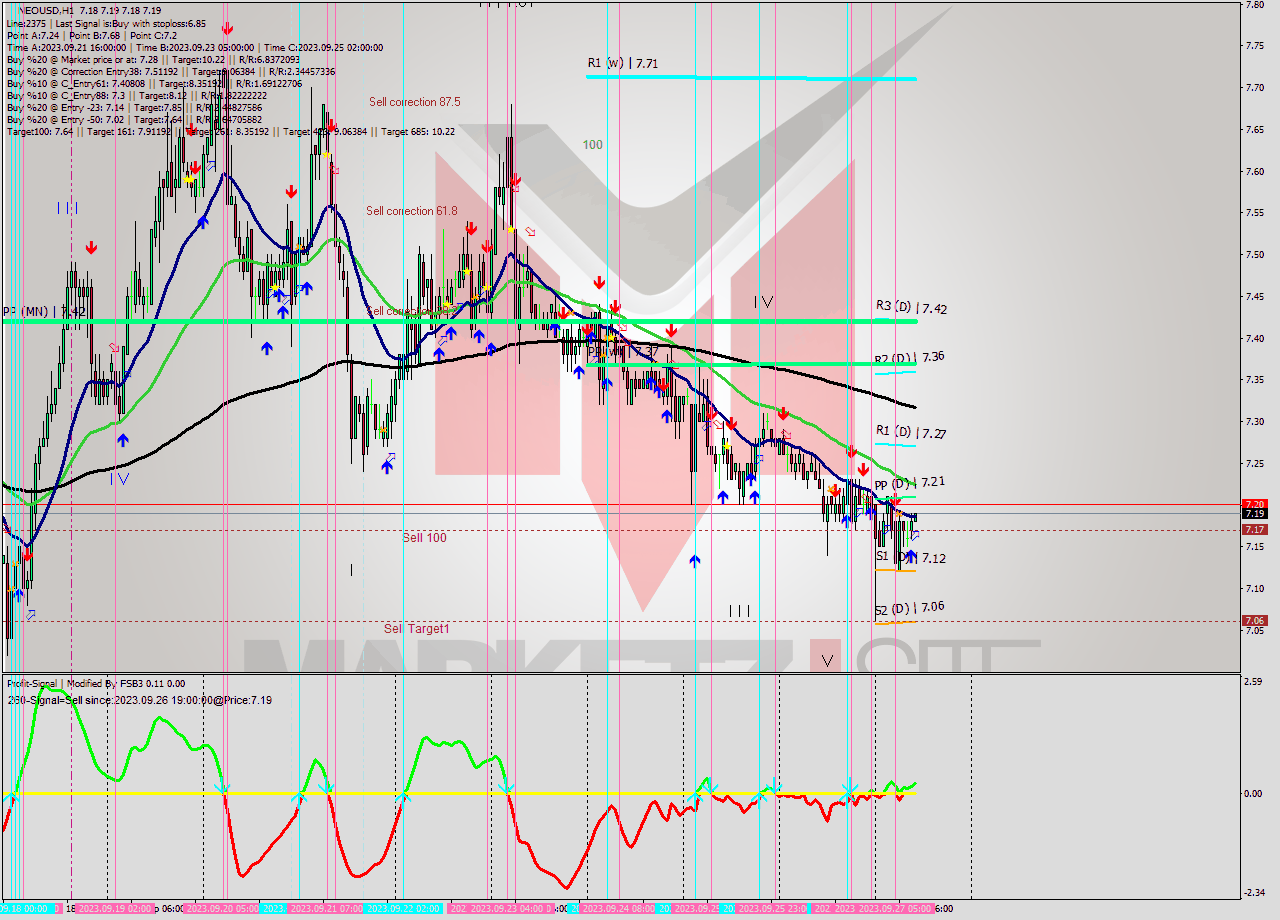Click the black 7.19 current price tag
The height and width of the screenshot is (920, 1280).
coord(1254,514)
